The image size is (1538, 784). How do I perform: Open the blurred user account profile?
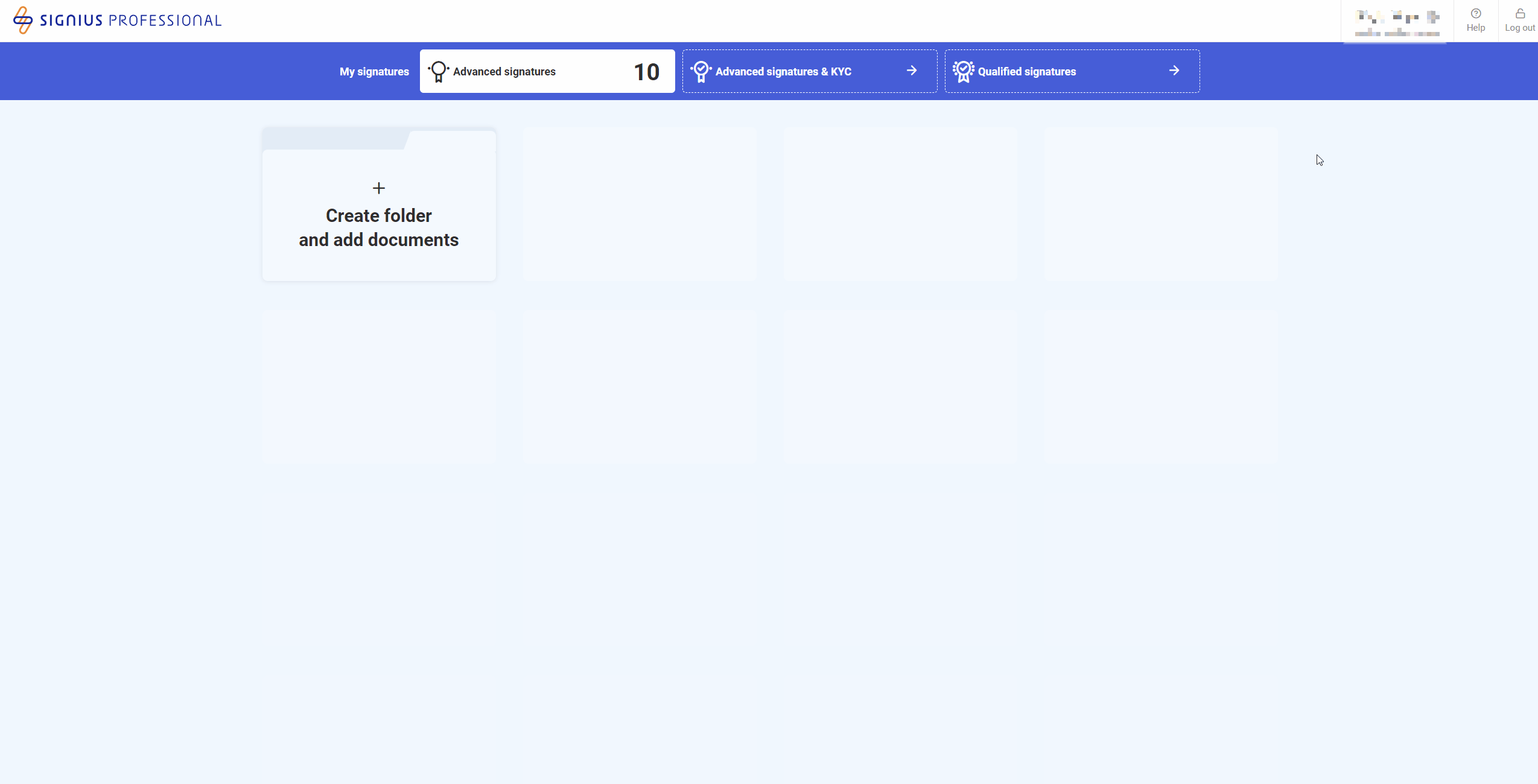[x=1397, y=23]
